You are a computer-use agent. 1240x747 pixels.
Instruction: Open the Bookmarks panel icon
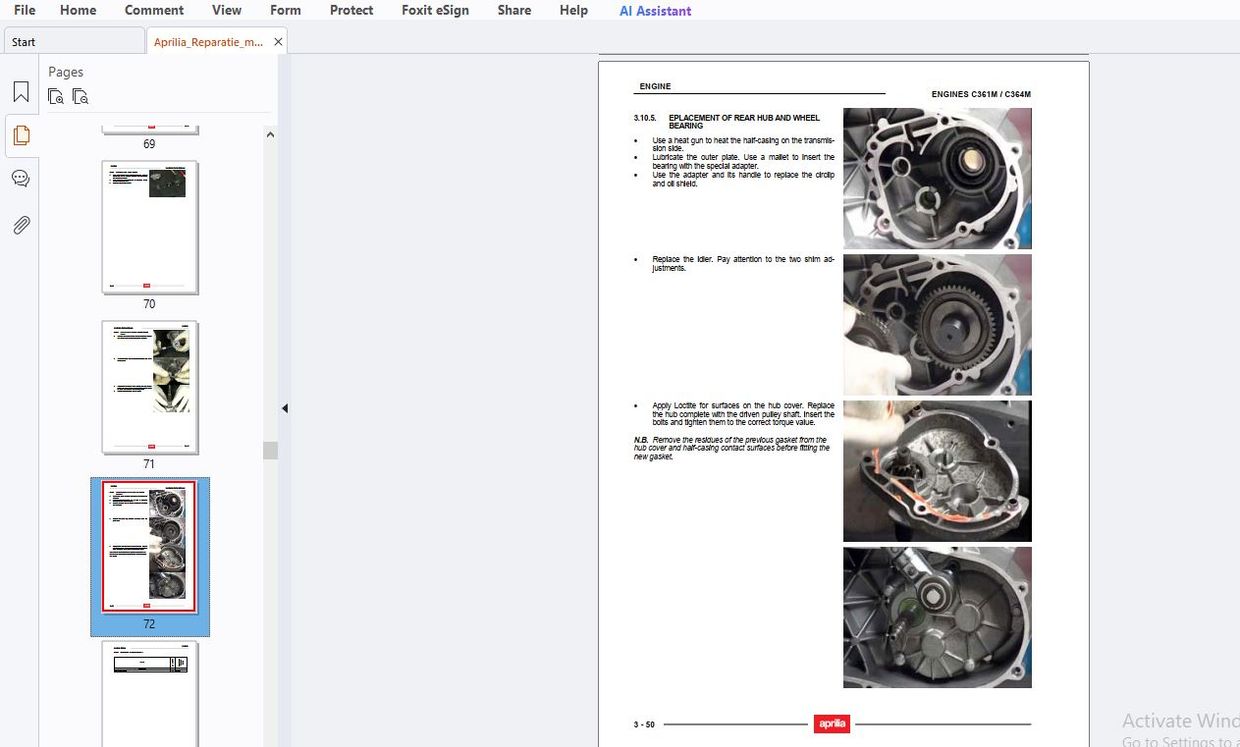[x=21, y=92]
